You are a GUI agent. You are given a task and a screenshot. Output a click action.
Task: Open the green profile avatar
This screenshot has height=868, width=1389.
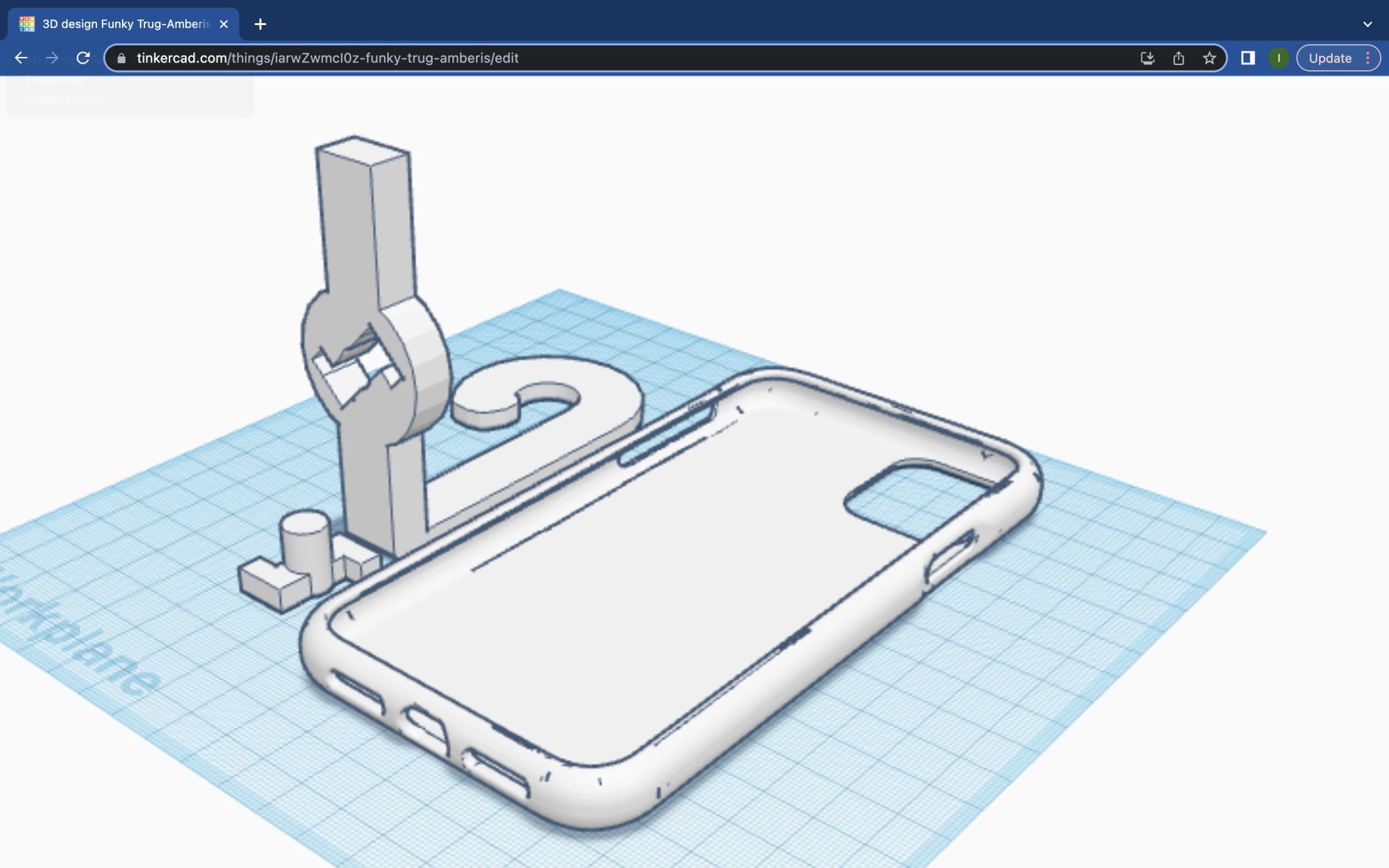(x=1278, y=58)
